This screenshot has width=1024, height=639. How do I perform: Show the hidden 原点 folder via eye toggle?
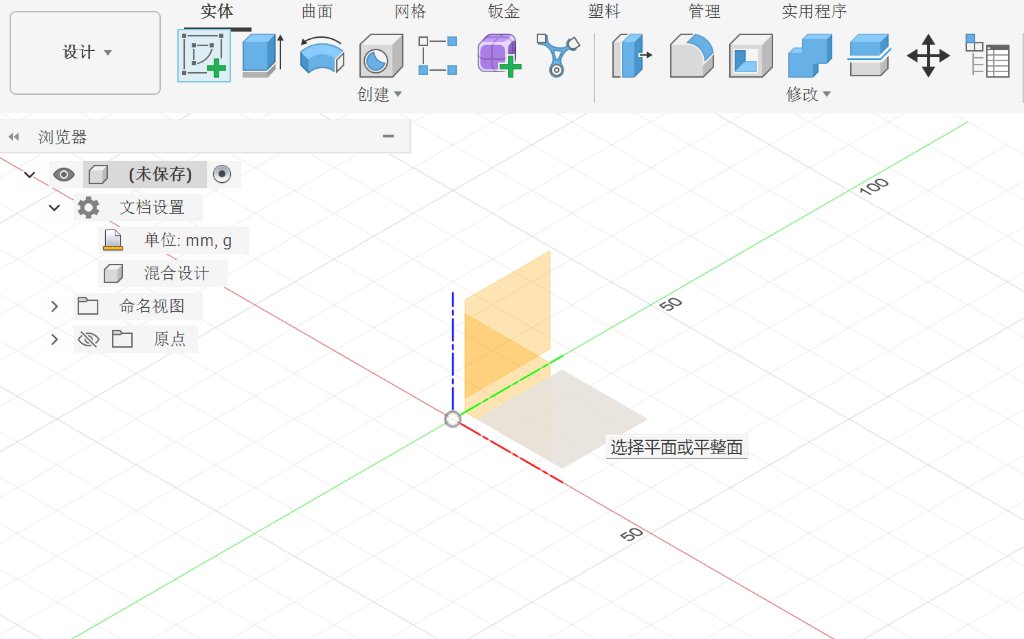[88, 338]
